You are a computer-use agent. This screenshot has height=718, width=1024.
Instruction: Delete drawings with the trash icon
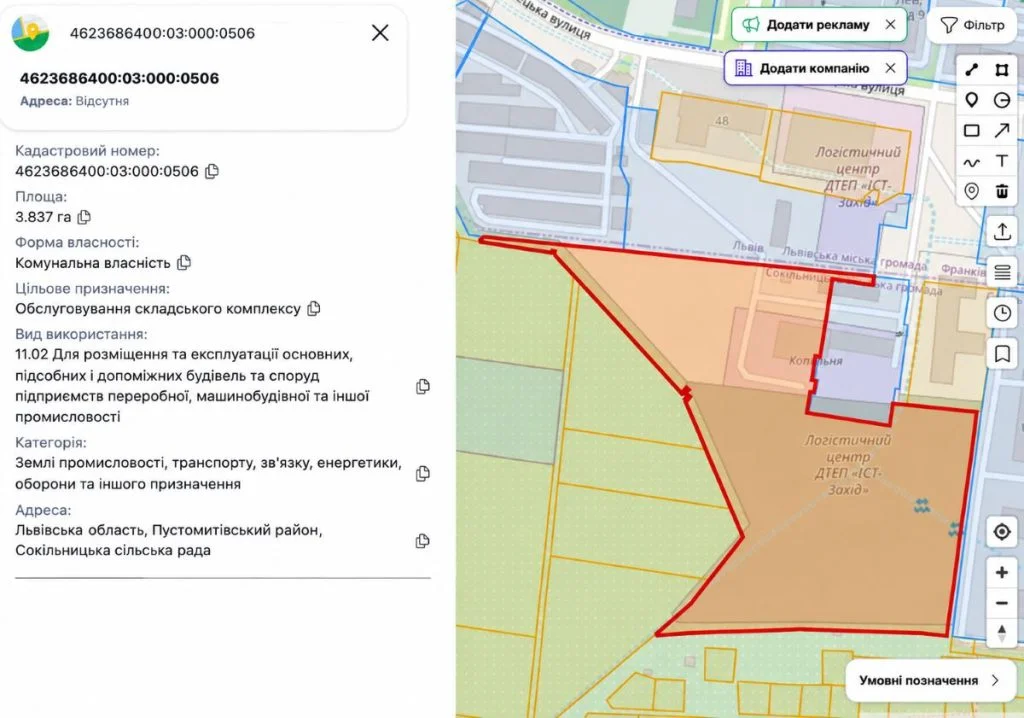[1002, 191]
